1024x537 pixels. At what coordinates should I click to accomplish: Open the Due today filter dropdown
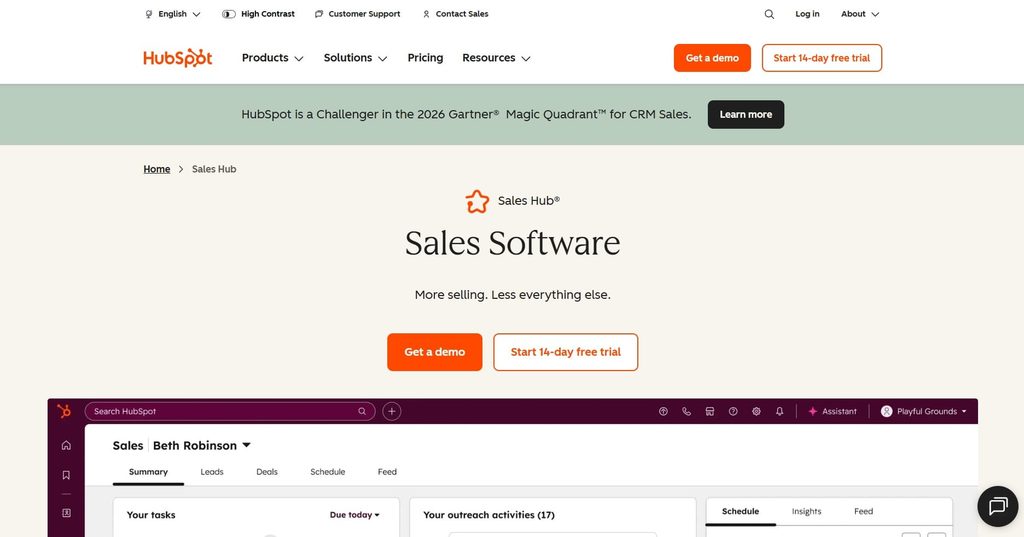coord(355,515)
